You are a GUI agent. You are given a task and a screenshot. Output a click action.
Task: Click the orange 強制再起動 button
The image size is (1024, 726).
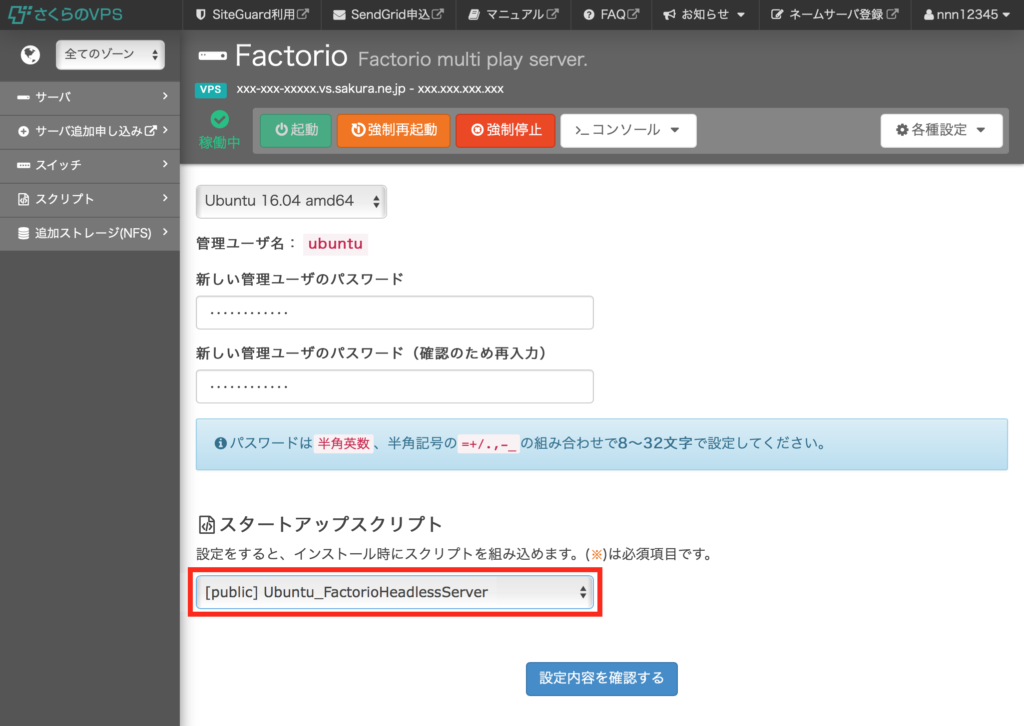point(394,130)
